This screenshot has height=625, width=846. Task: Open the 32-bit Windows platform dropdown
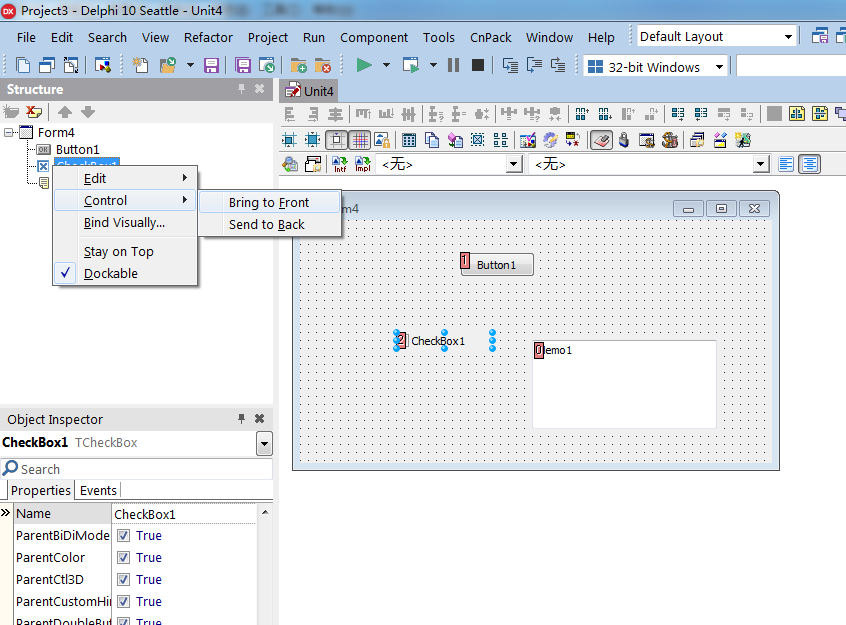click(x=719, y=67)
